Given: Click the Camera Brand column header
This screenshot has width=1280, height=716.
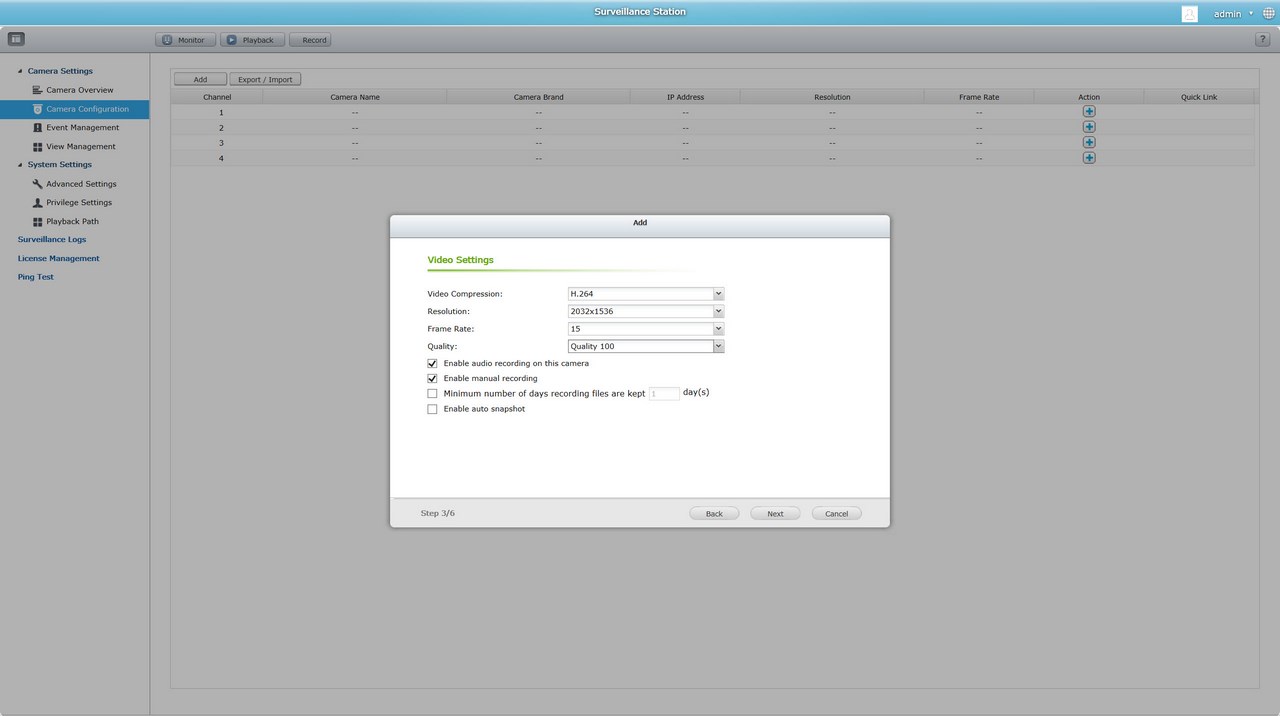Looking at the screenshot, I should pos(538,97).
